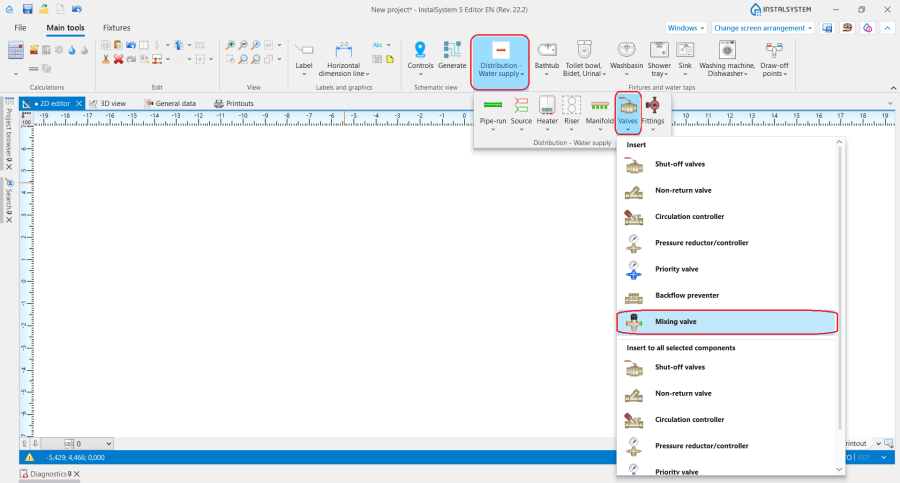Select the Pipe-run tool
Viewport: 900px width, 483px height.
pyautogui.click(x=492, y=113)
